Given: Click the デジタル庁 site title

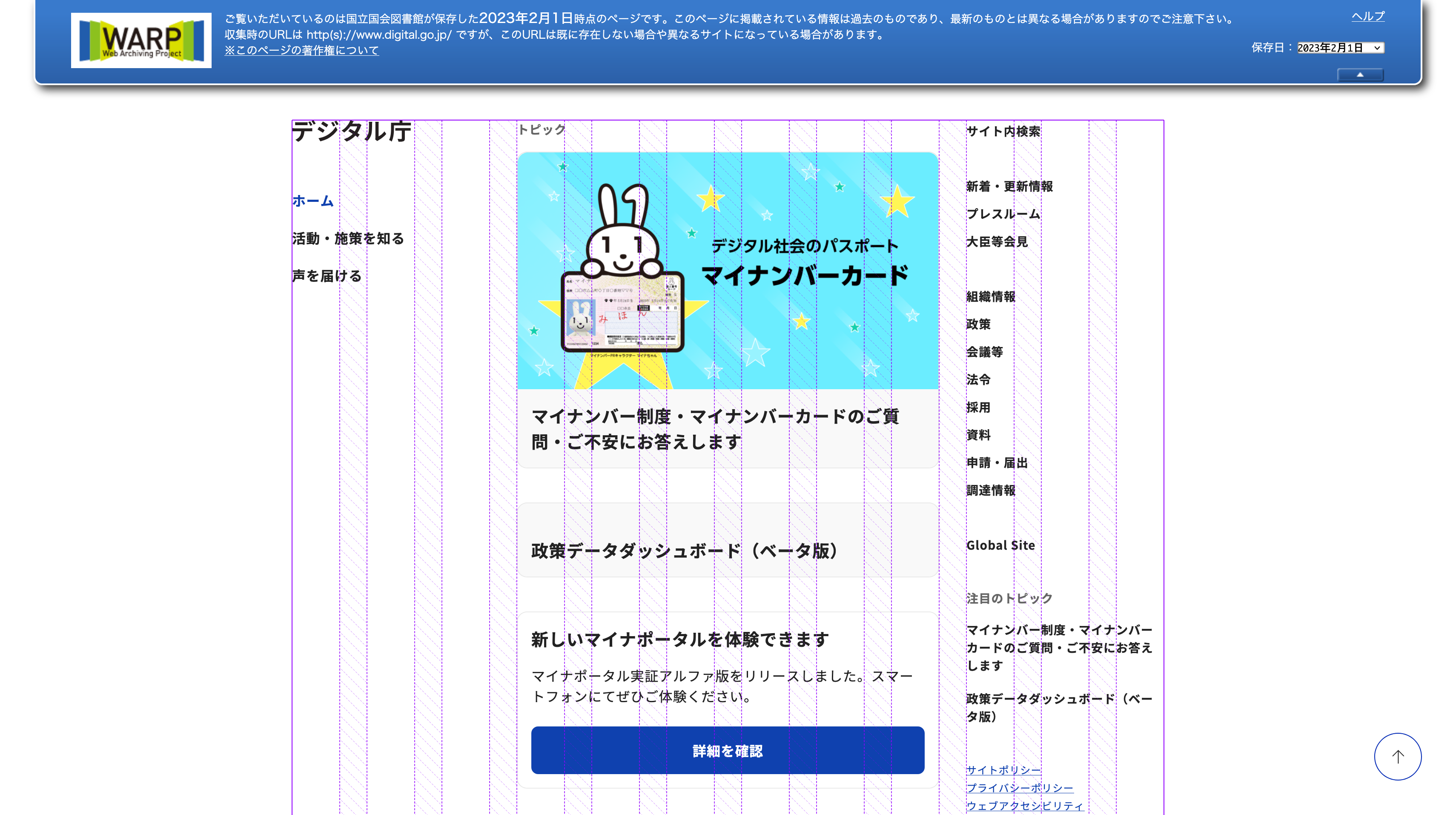Looking at the screenshot, I should 352,132.
